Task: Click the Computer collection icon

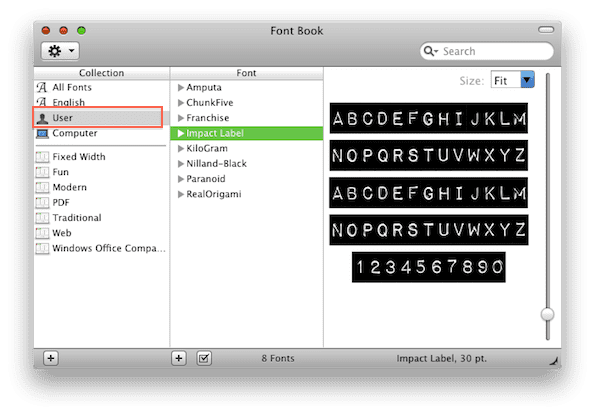Action: pos(42,134)
